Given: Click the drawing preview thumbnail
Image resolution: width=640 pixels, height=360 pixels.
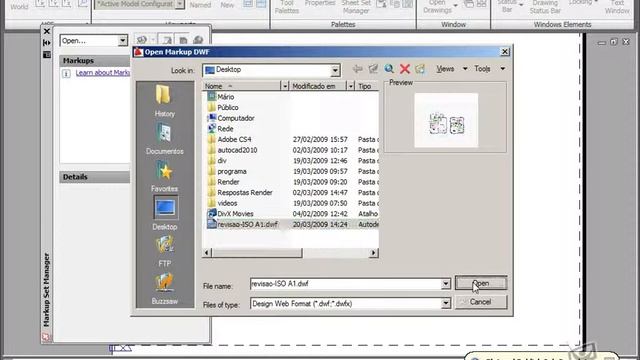Looking at the screenshot, I should (446, 120).
